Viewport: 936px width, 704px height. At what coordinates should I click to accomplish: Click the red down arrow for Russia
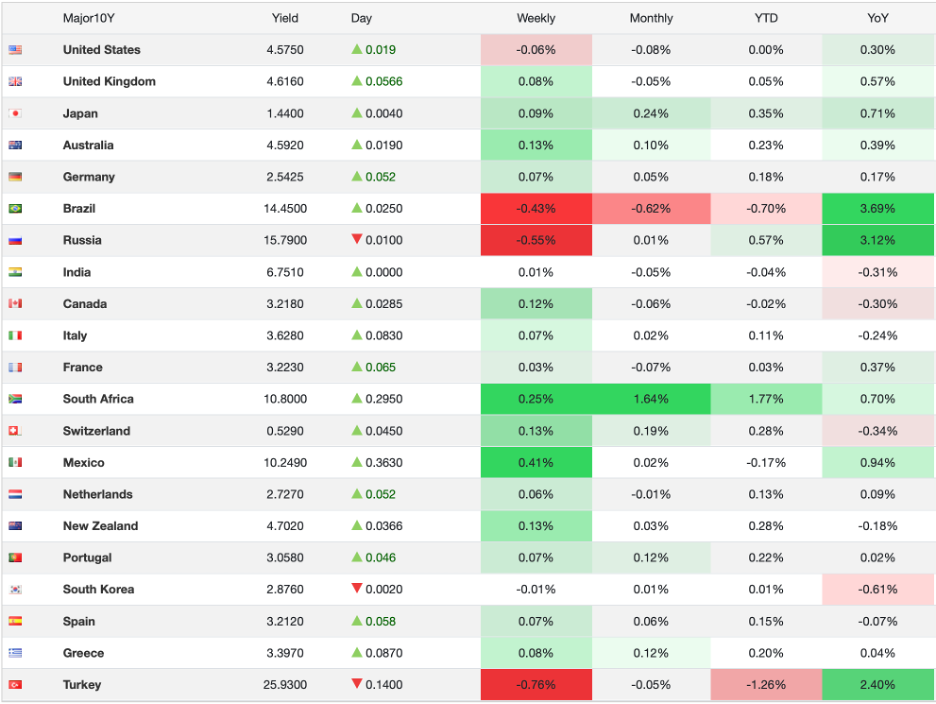[x=356, y=240]
